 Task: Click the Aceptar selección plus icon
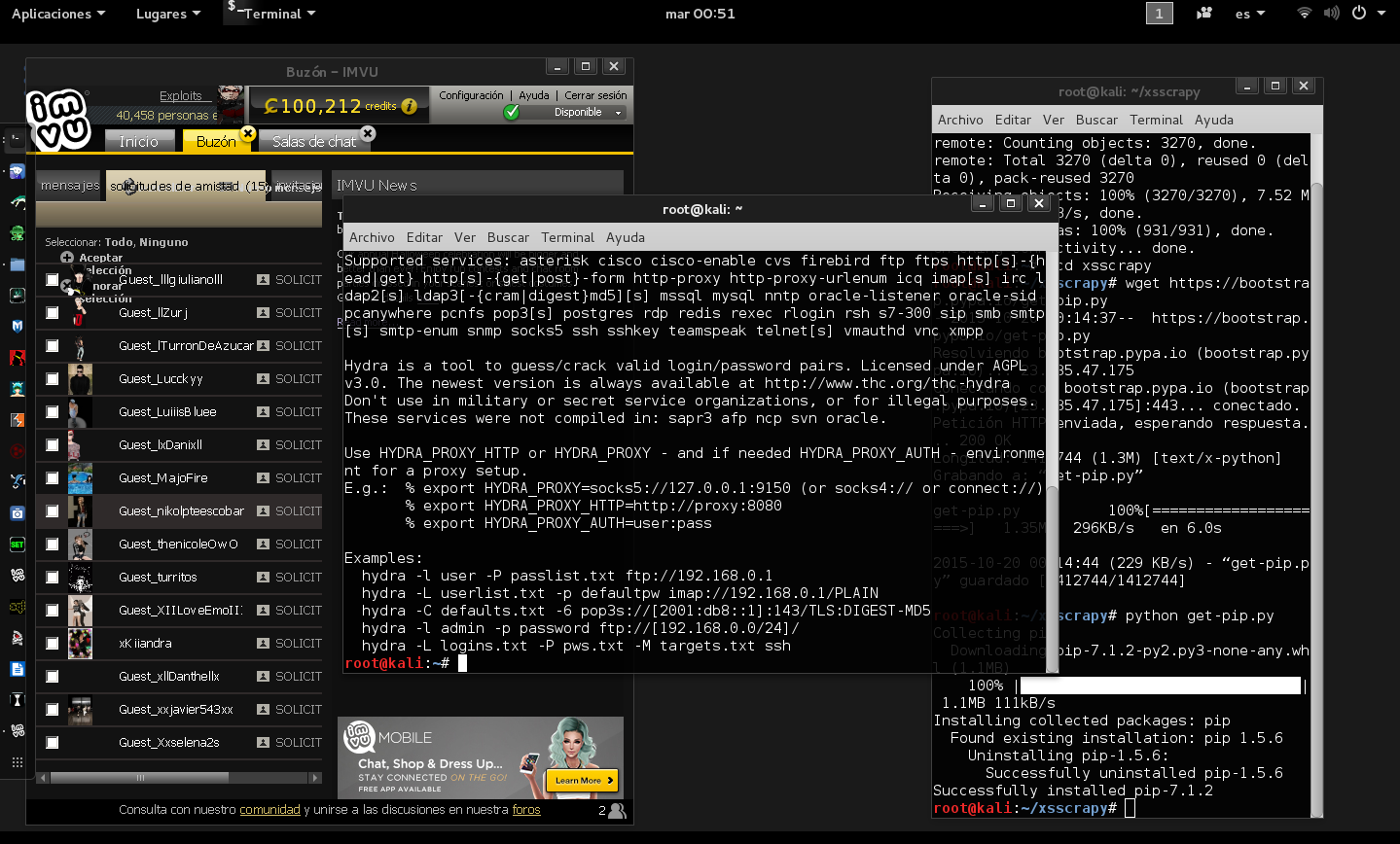coord(67,258)
